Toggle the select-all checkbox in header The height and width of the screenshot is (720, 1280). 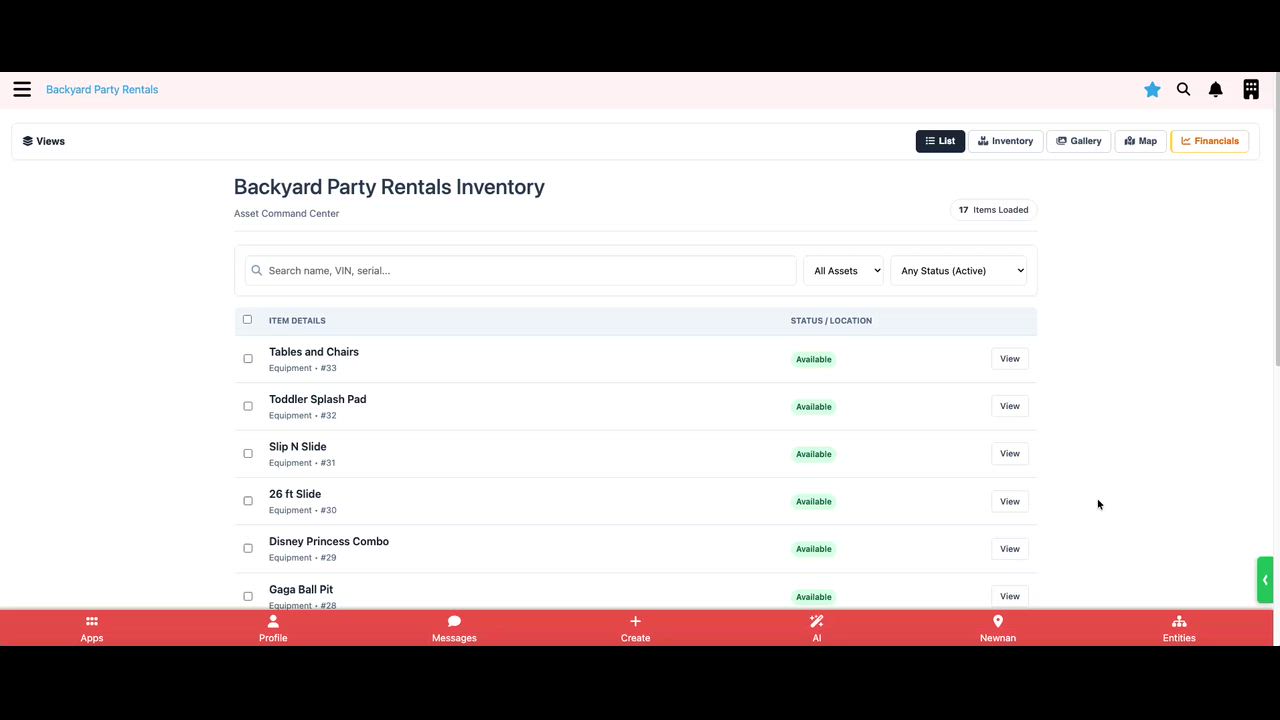point(247,320)
